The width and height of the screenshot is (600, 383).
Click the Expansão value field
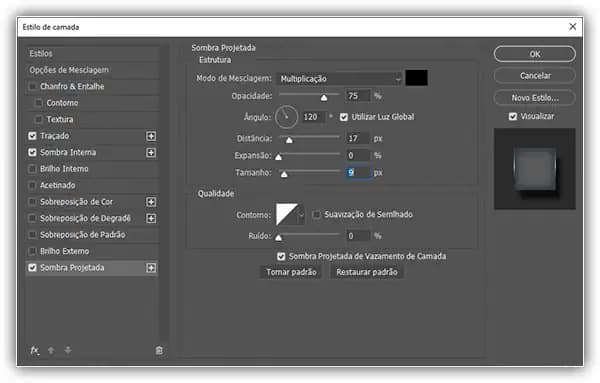(358, 155)
